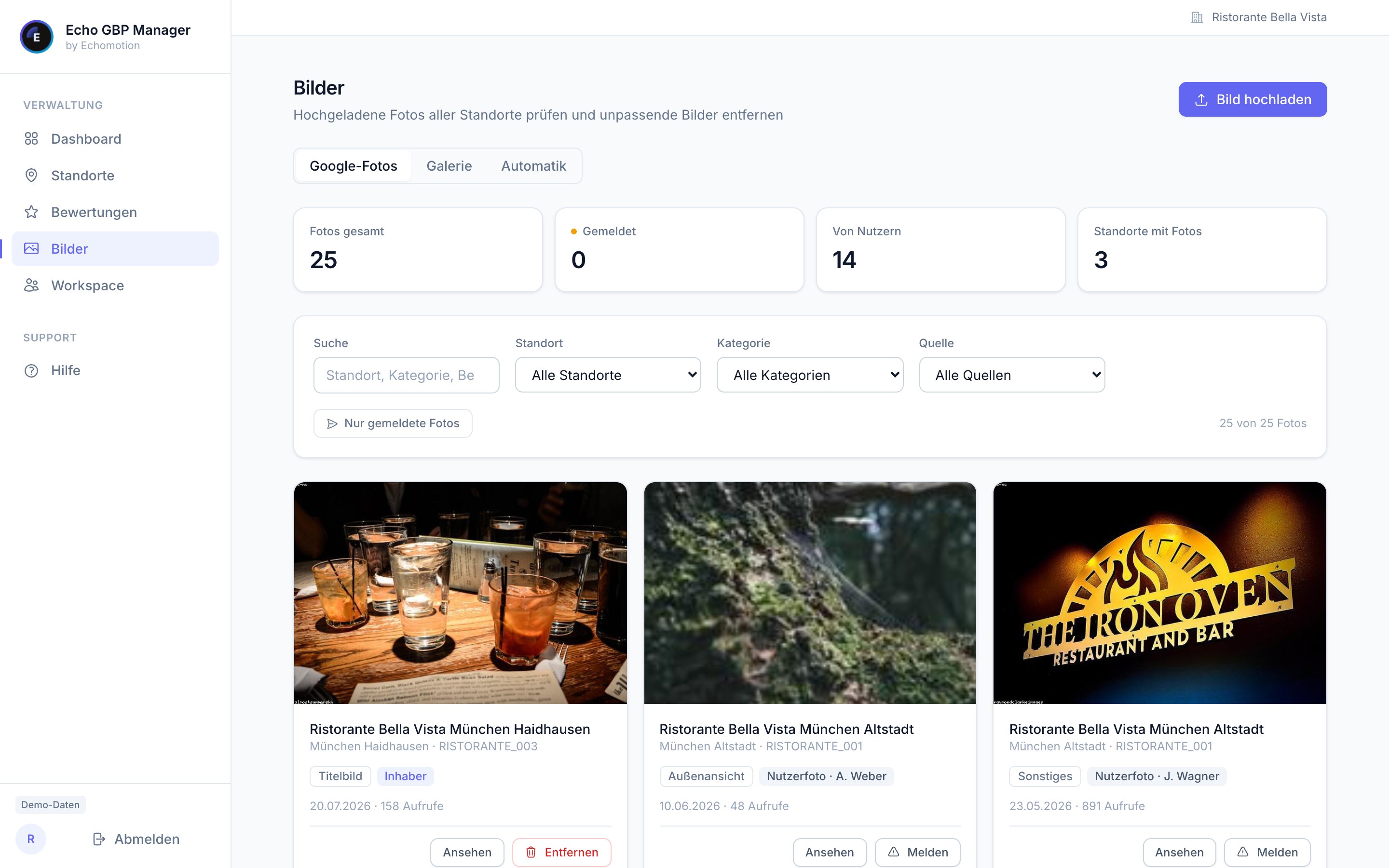Click the user avatar R
Image resolution: width=1389 pixels, height=868 pixels.
(x=31, y=839)
